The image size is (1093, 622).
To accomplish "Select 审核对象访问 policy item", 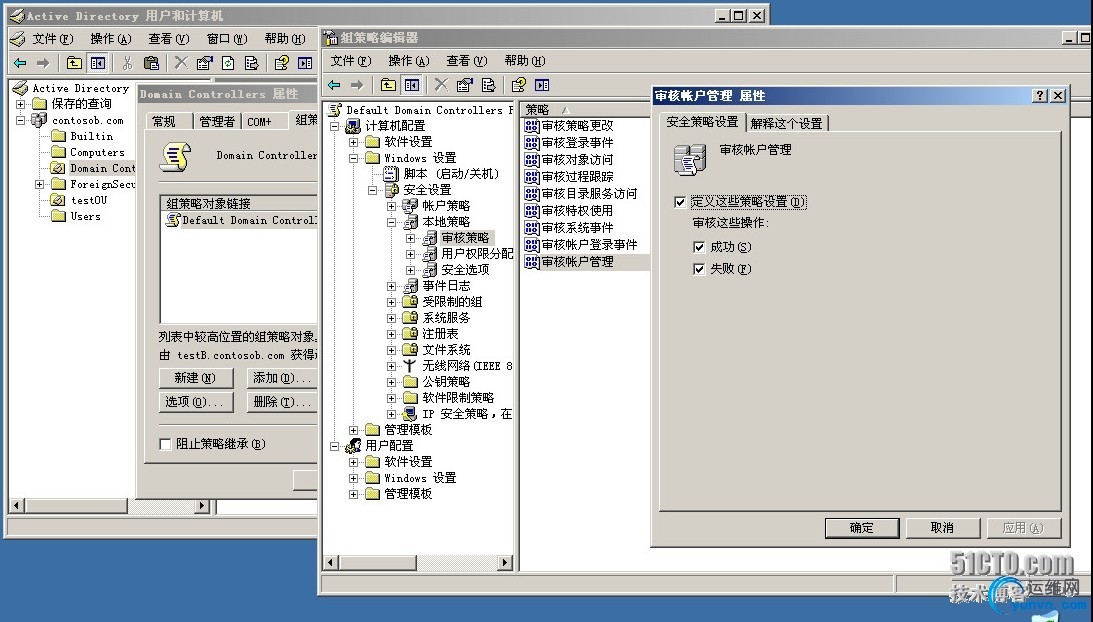I will 570,160.
